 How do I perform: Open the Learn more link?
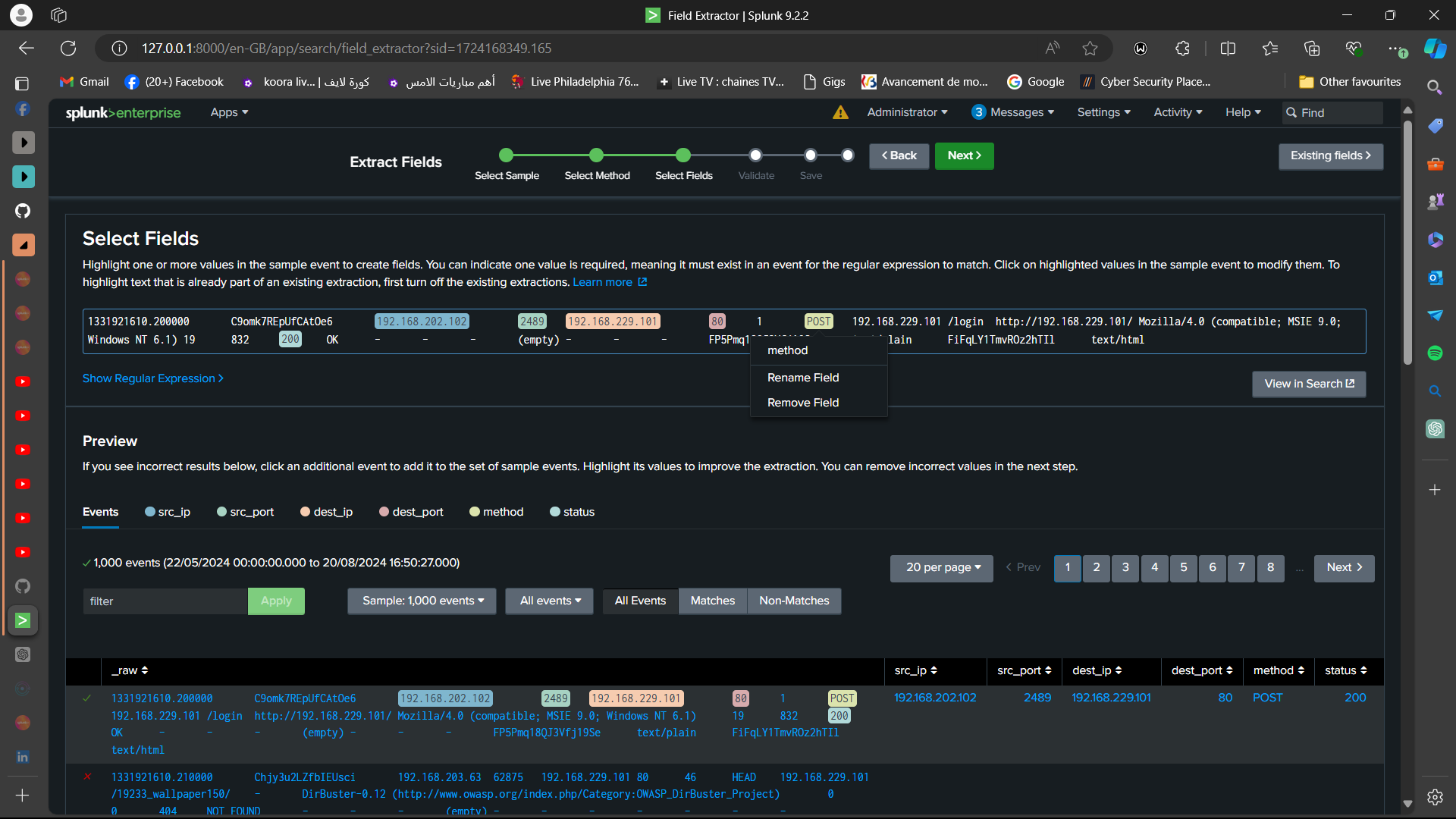(610, 282)
